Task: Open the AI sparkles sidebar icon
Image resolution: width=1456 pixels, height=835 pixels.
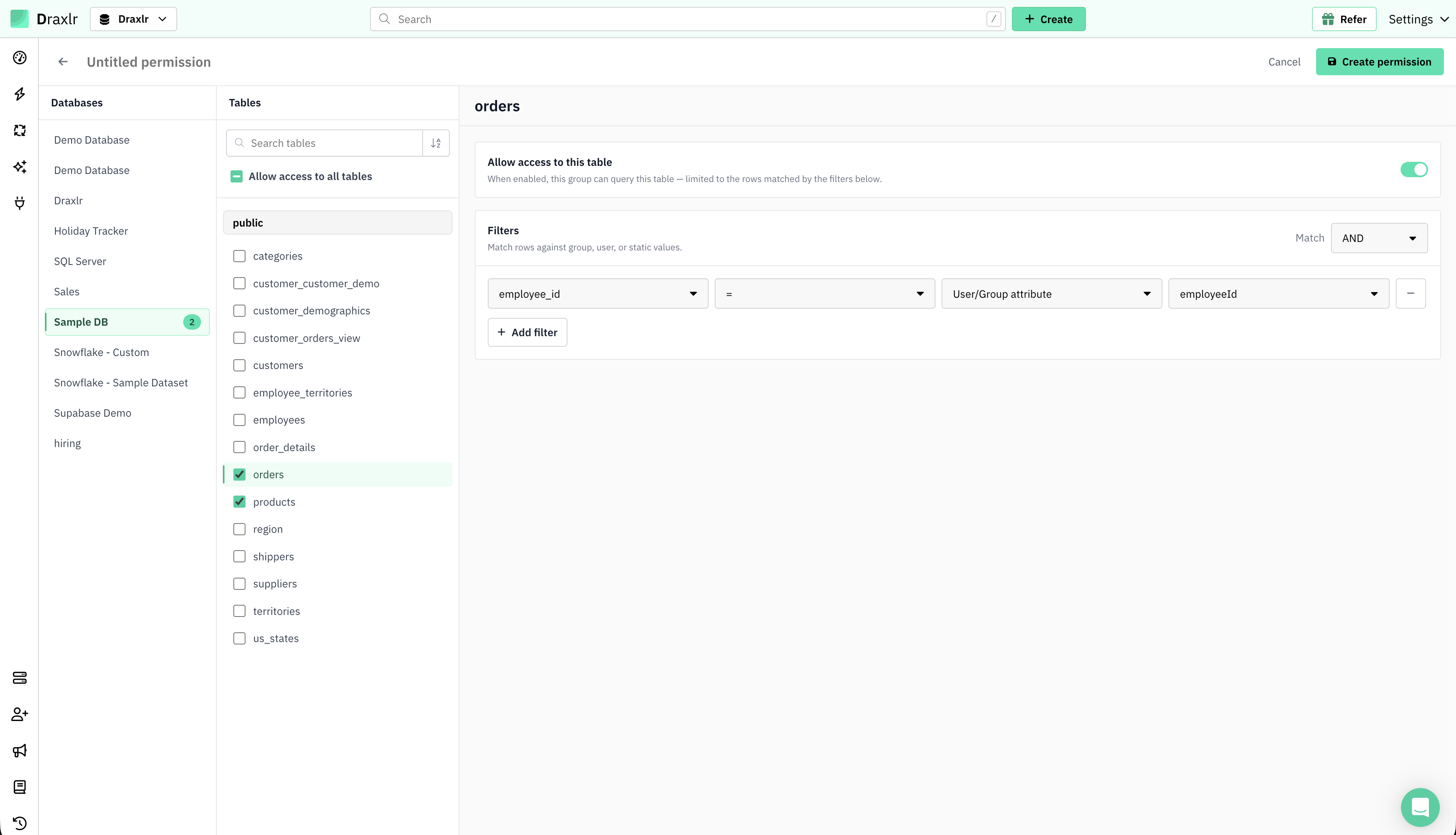Action: point(19,167)
